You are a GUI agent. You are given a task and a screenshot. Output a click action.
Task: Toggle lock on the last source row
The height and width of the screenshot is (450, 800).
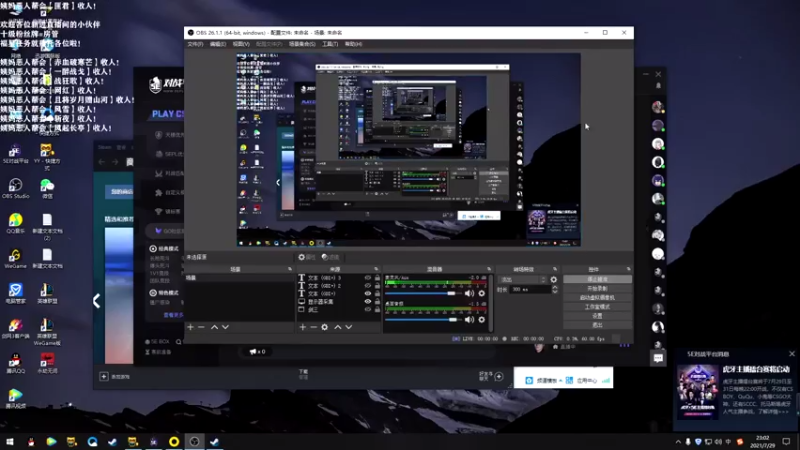377,309
